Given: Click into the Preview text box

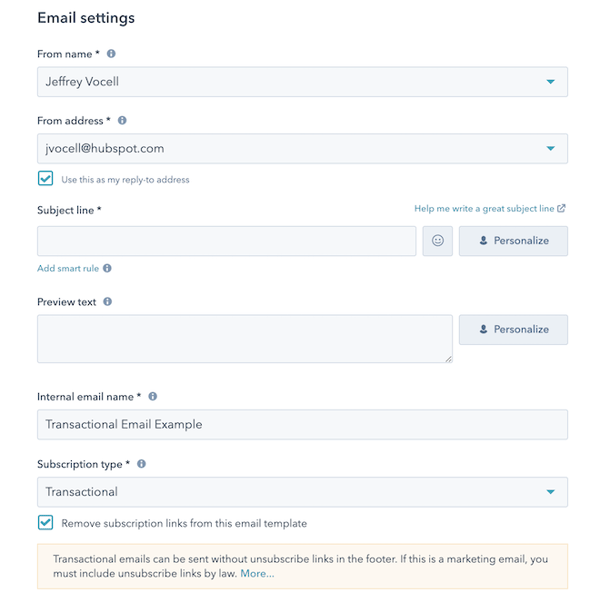Looking at the screenshot, I should point(245,338).
